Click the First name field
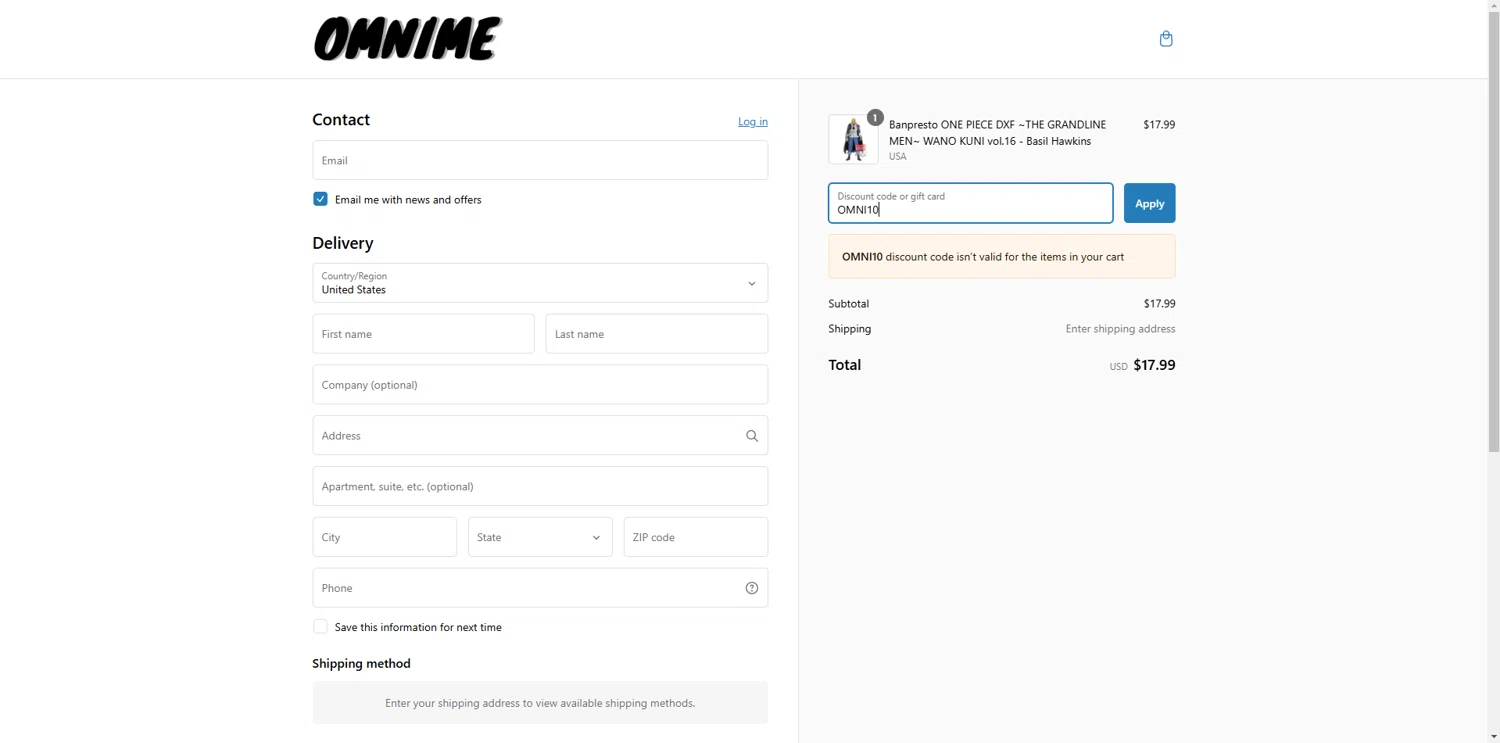This screenshot has width=1500, height=743. click(423, 334)
